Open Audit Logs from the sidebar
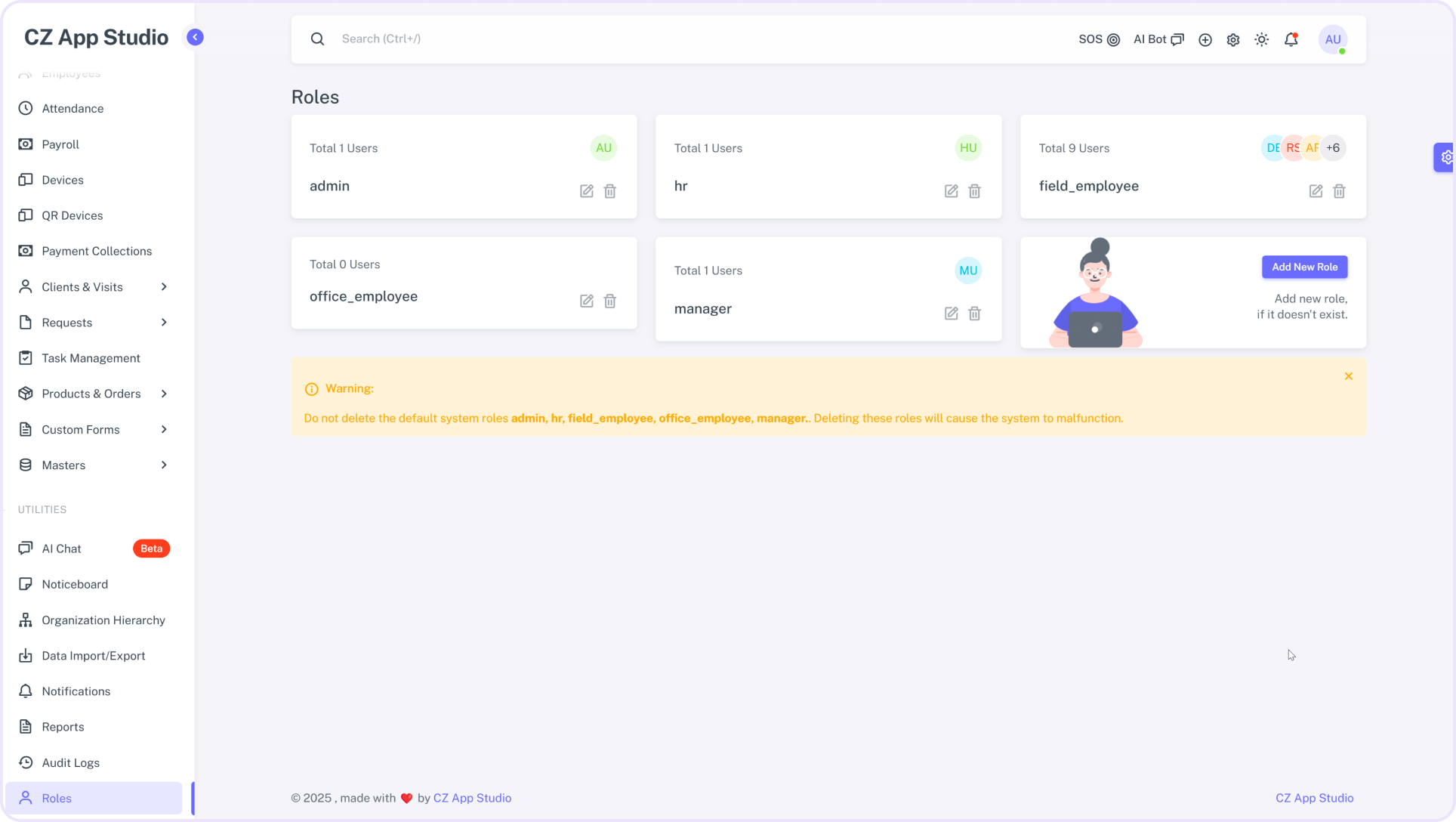Image resolution: width=1456 pixels, height=822 pixels. (x=70, y=762)
